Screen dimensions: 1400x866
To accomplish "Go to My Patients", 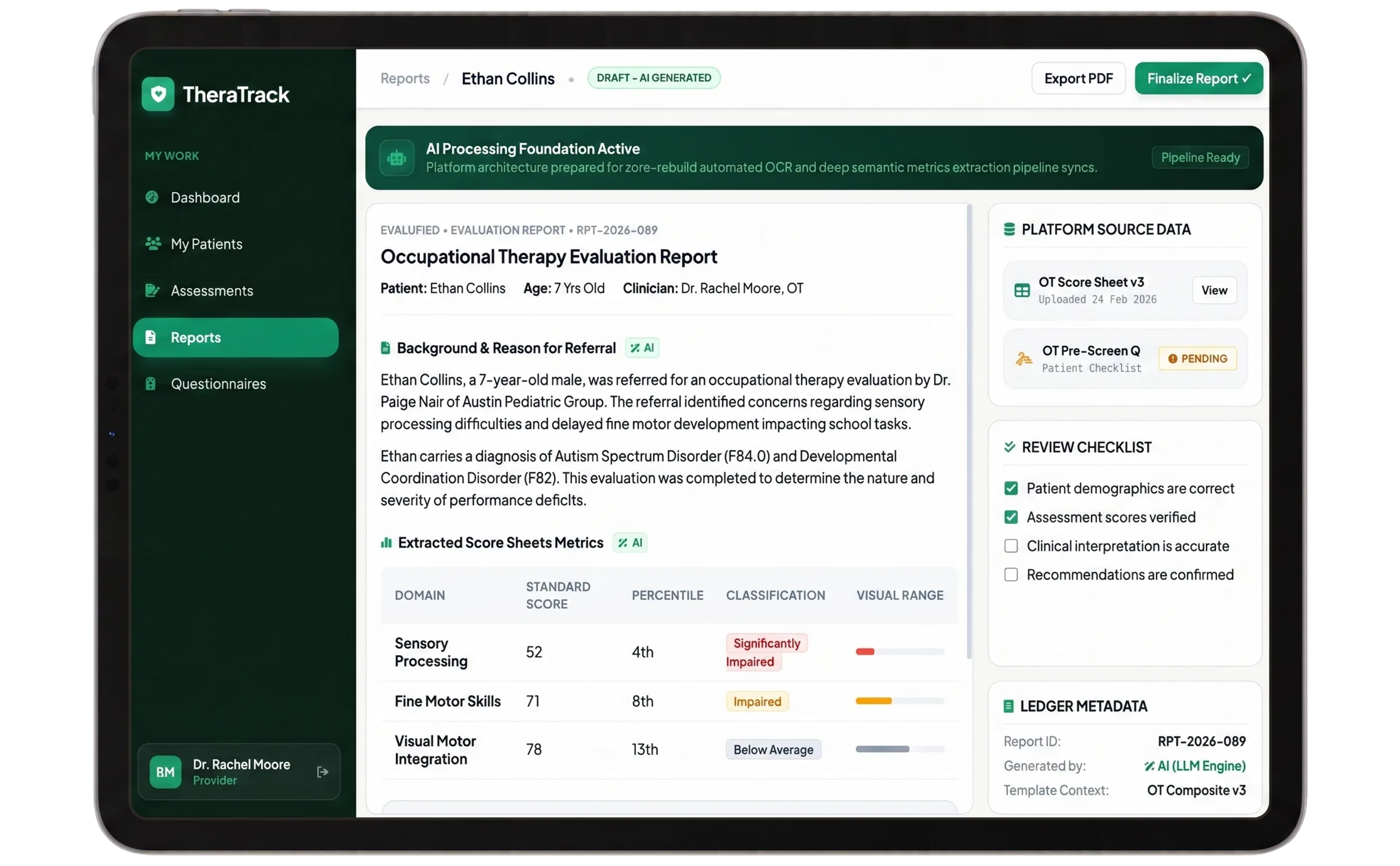I will 236,243.
